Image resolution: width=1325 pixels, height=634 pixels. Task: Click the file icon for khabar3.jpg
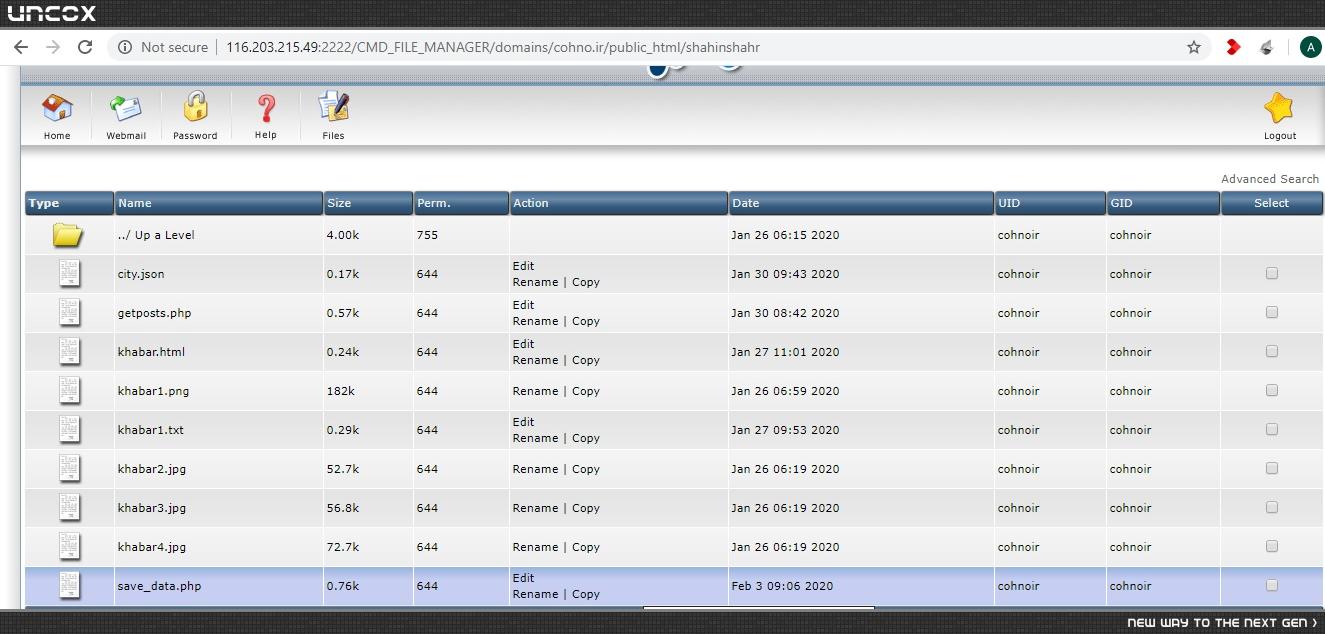tap(69, 507)
